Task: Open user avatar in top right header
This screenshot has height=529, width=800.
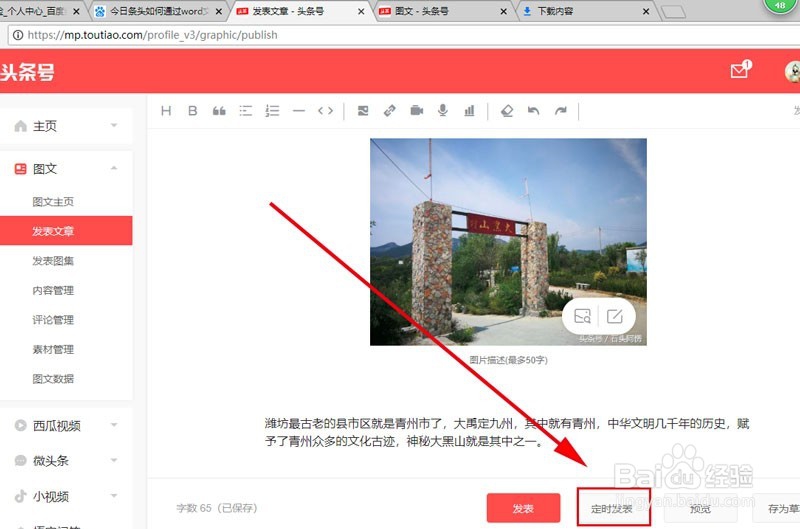Action: point(792,71)
